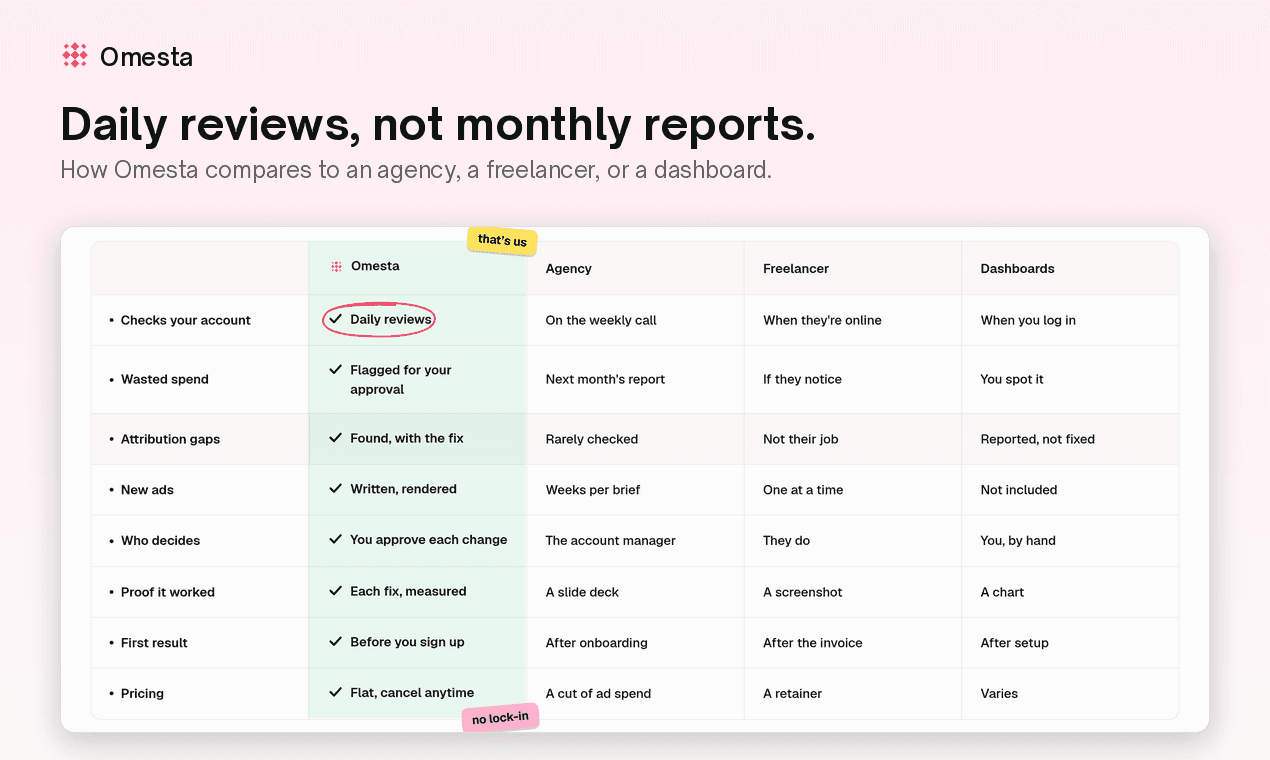Click the "Wasted spend" row label
The width and height of the screenshot is (1270, 760).
click(x=165, y=379)
